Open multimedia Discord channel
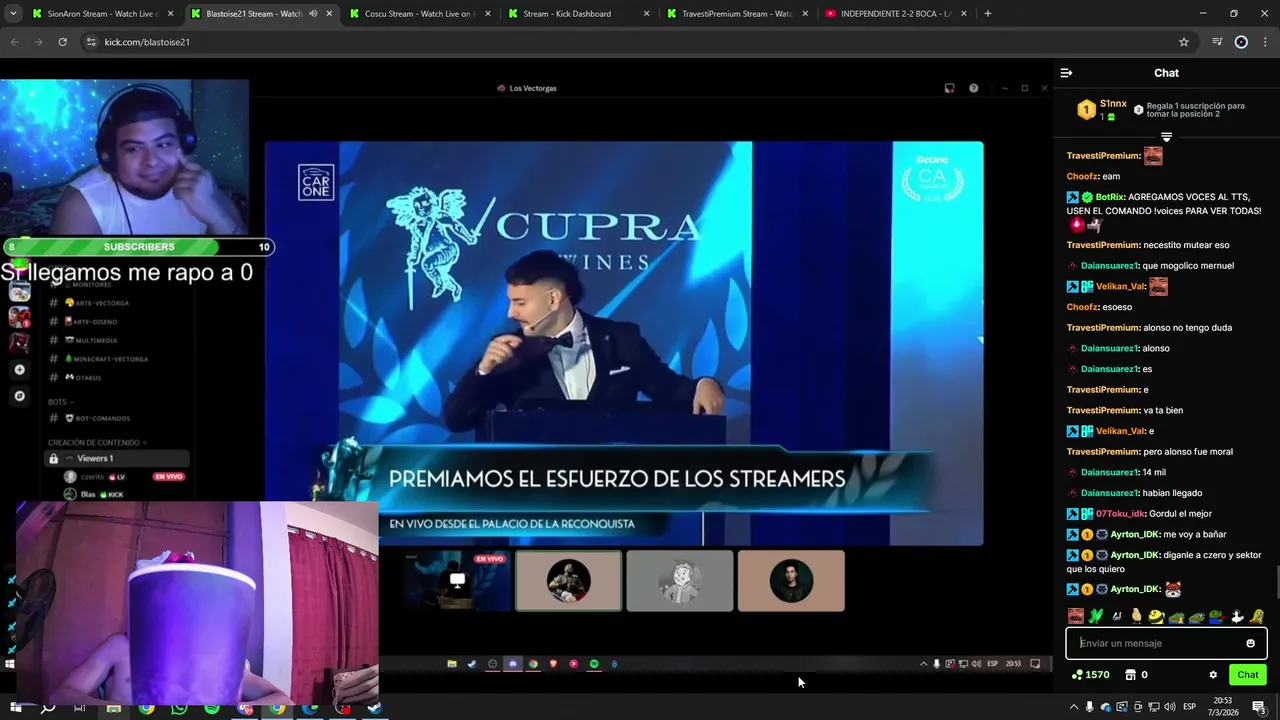The width and height of the screenshot is (1280, 720). [x=96, y=340]
